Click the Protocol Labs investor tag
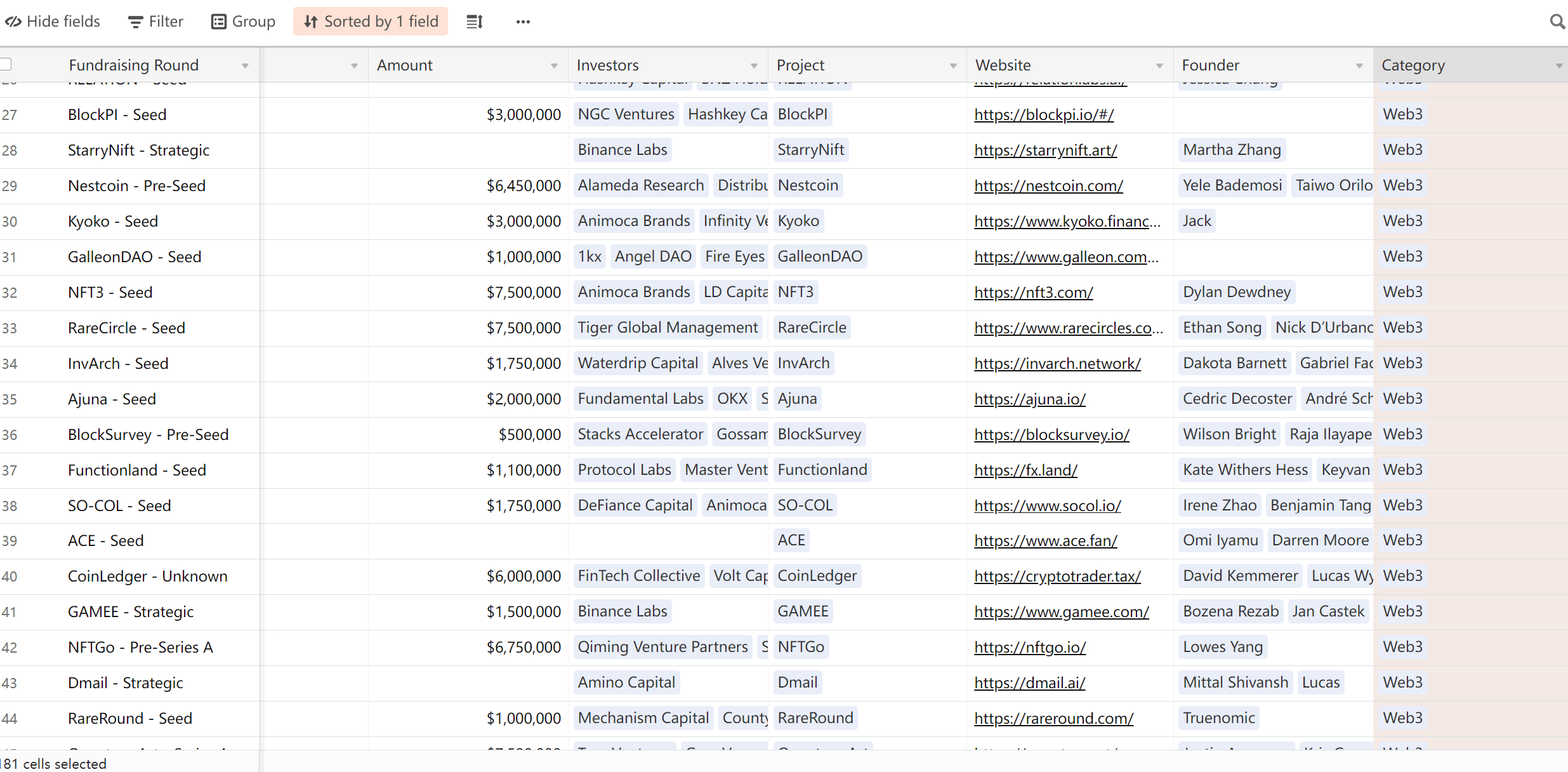This screenshot has width=1568, height=772. pyautogui.click(x=624, y=470)
